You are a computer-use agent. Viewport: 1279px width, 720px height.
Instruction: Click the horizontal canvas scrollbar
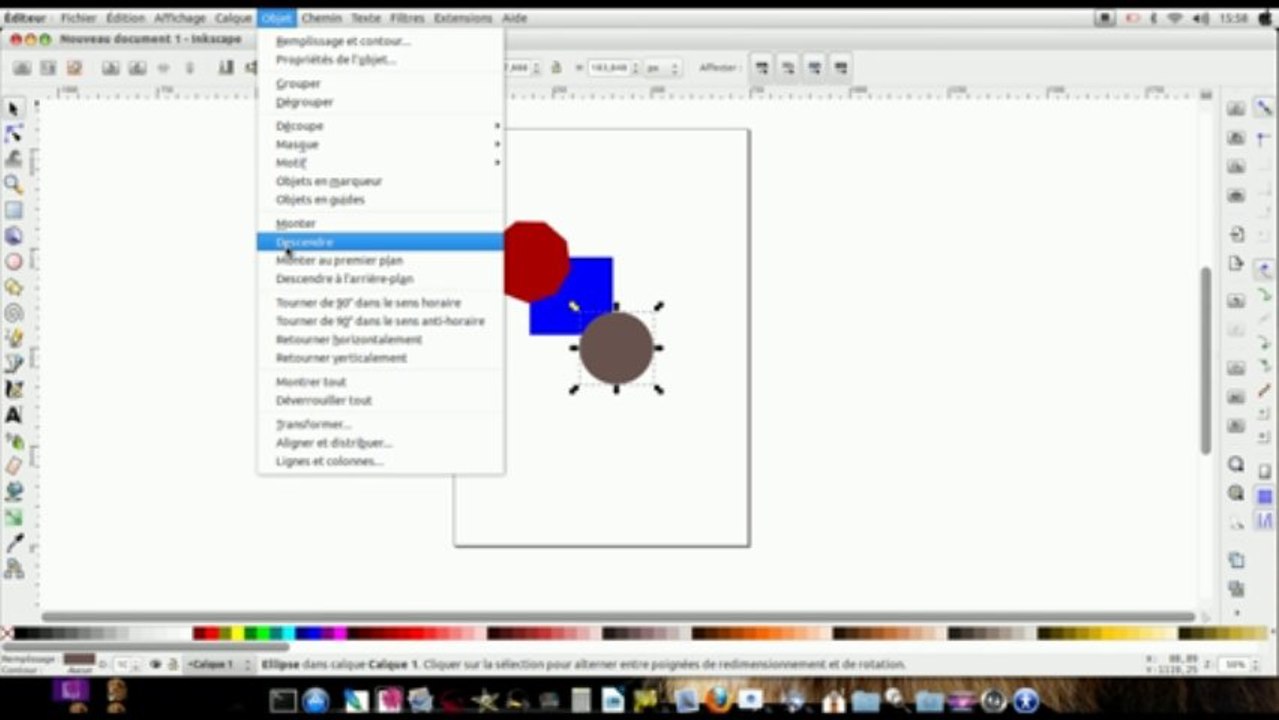(618, 617)
